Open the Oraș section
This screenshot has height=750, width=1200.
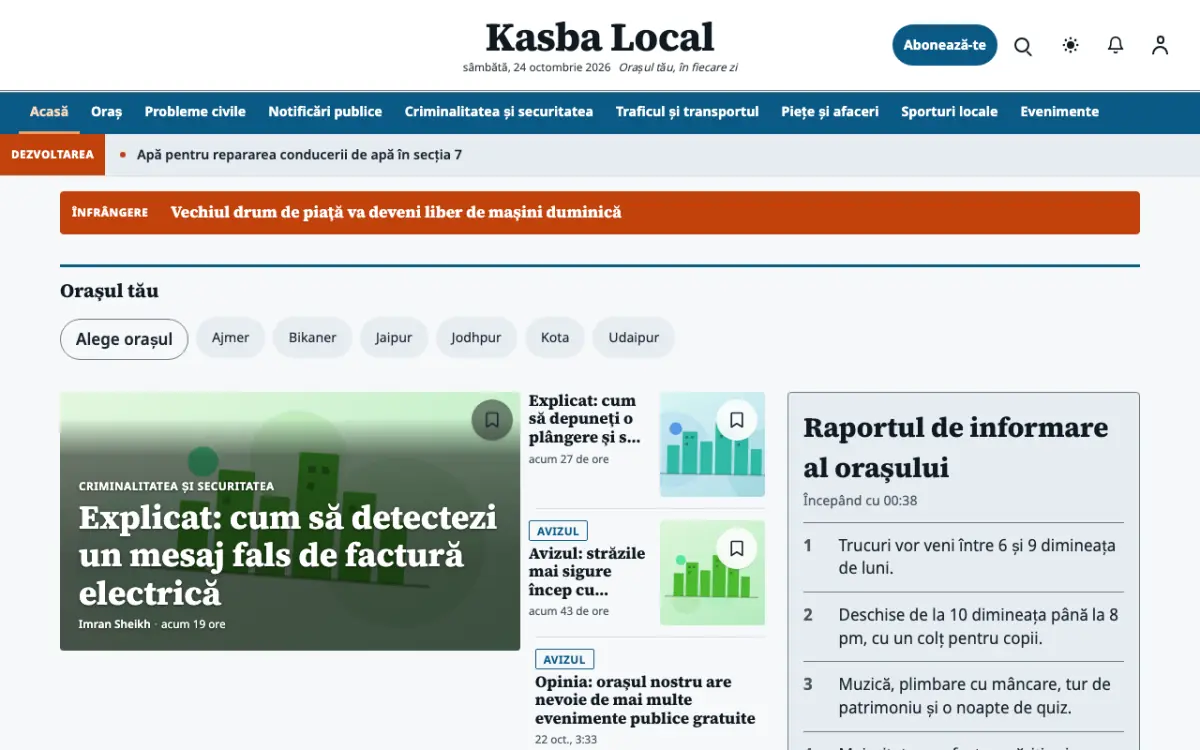coord(106,112)
